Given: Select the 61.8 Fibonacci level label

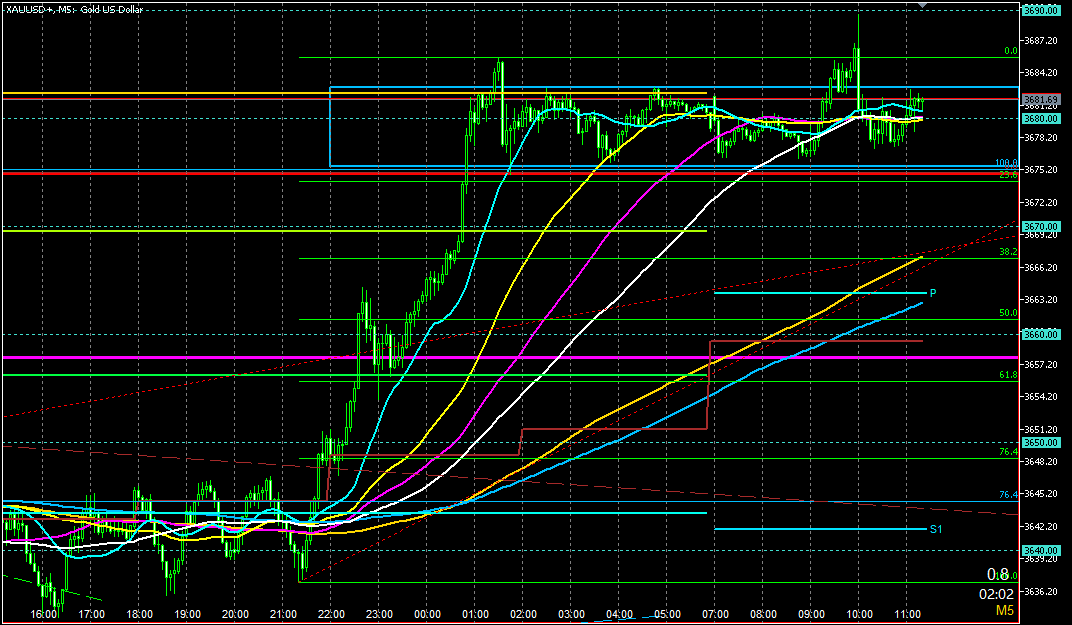Looking at the screenshot, I should (x=1009, y=375).
